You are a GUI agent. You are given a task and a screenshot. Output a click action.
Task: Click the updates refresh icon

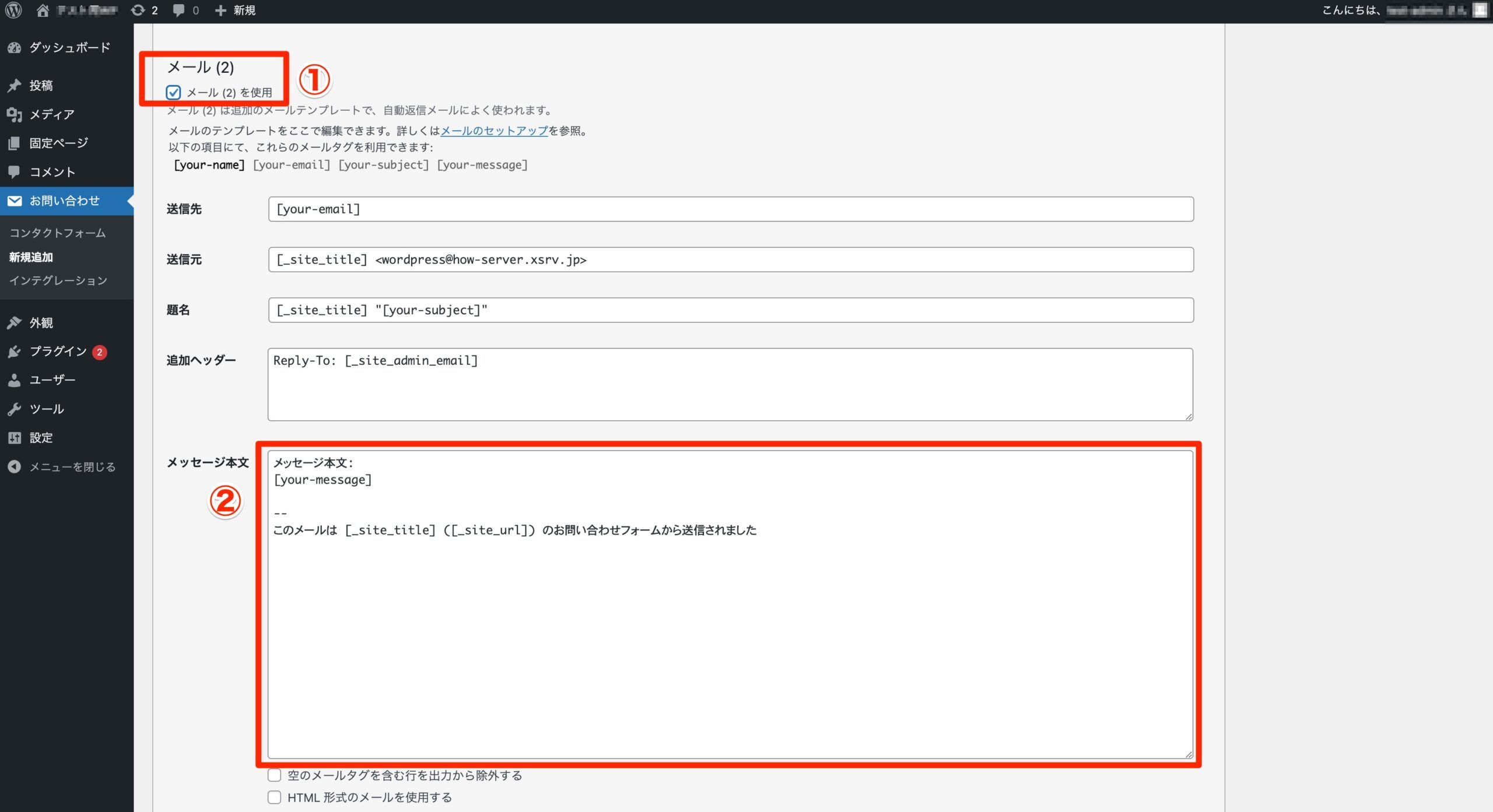pyautogui.click(x=138, y=10)
